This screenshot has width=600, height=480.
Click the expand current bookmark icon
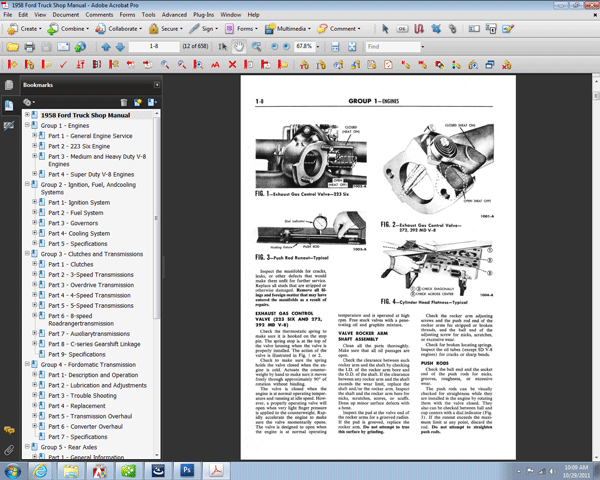pos(152,102)
